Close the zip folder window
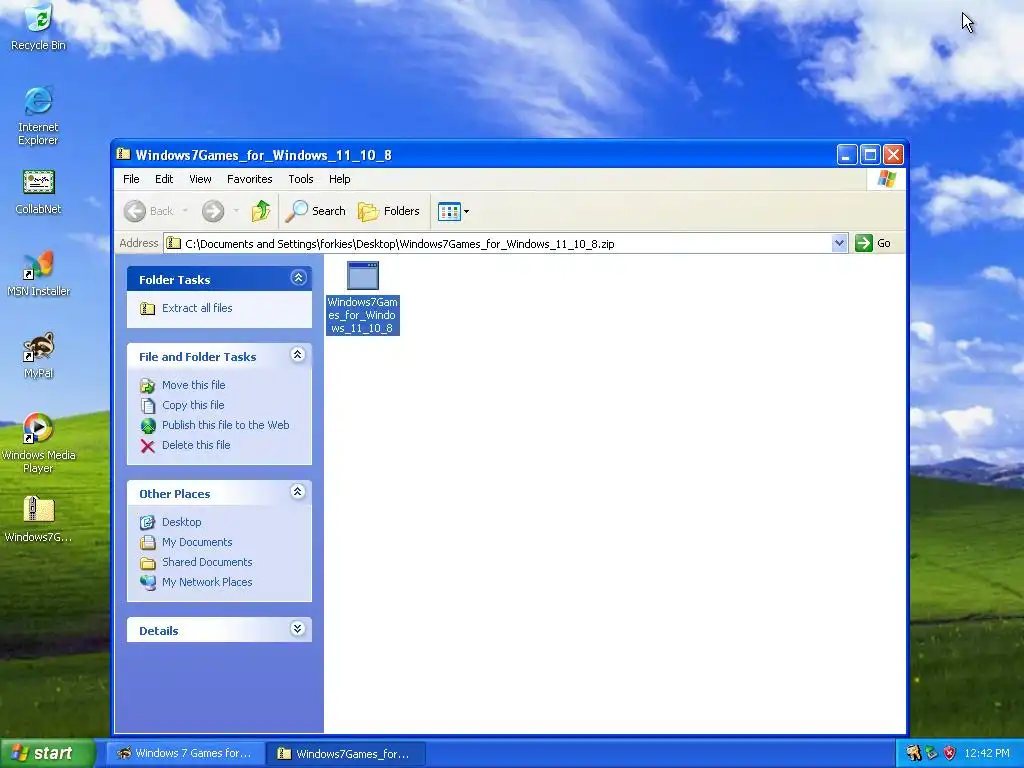Screen dimensions: 1024x768 click(893, 155)
